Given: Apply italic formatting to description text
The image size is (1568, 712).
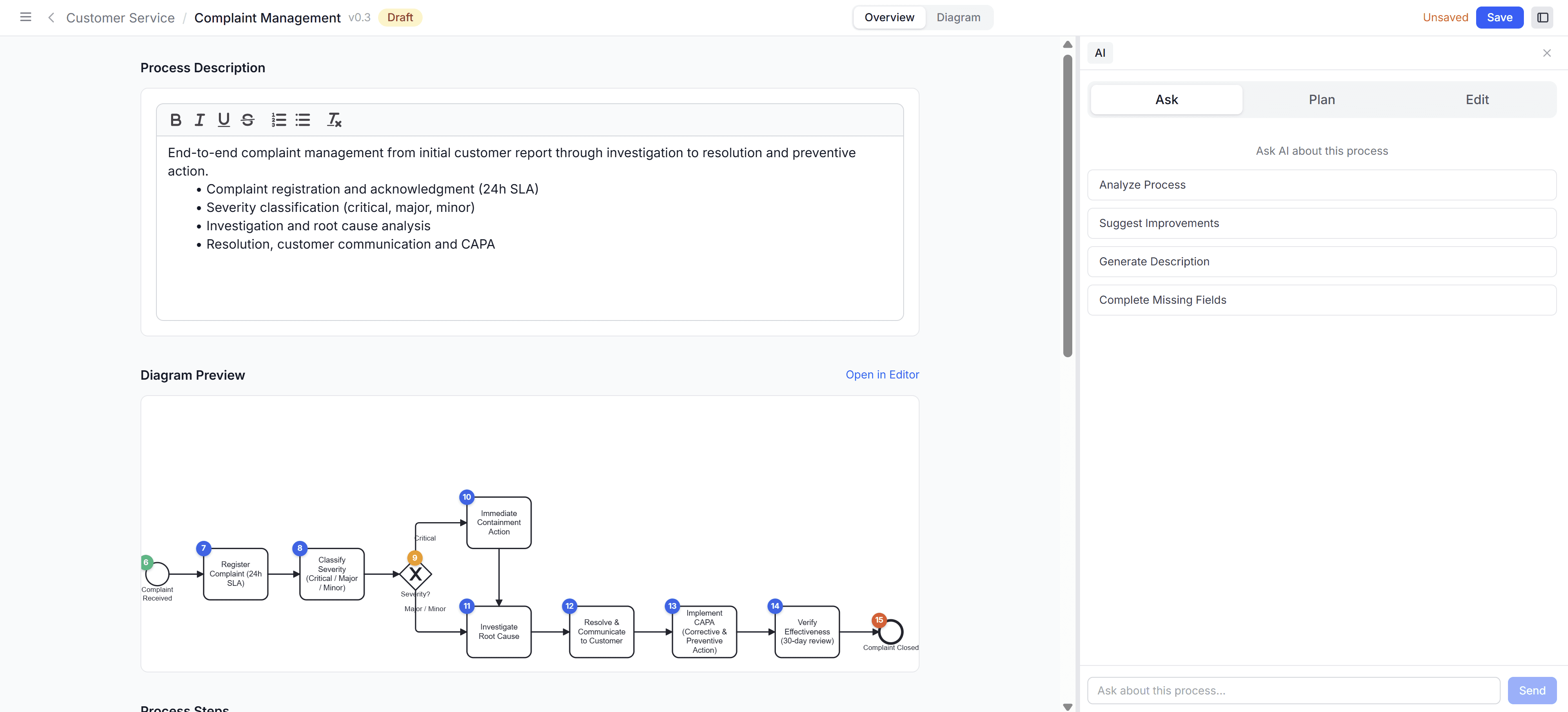Looking at the screenshot, I should tap(199, 119).
